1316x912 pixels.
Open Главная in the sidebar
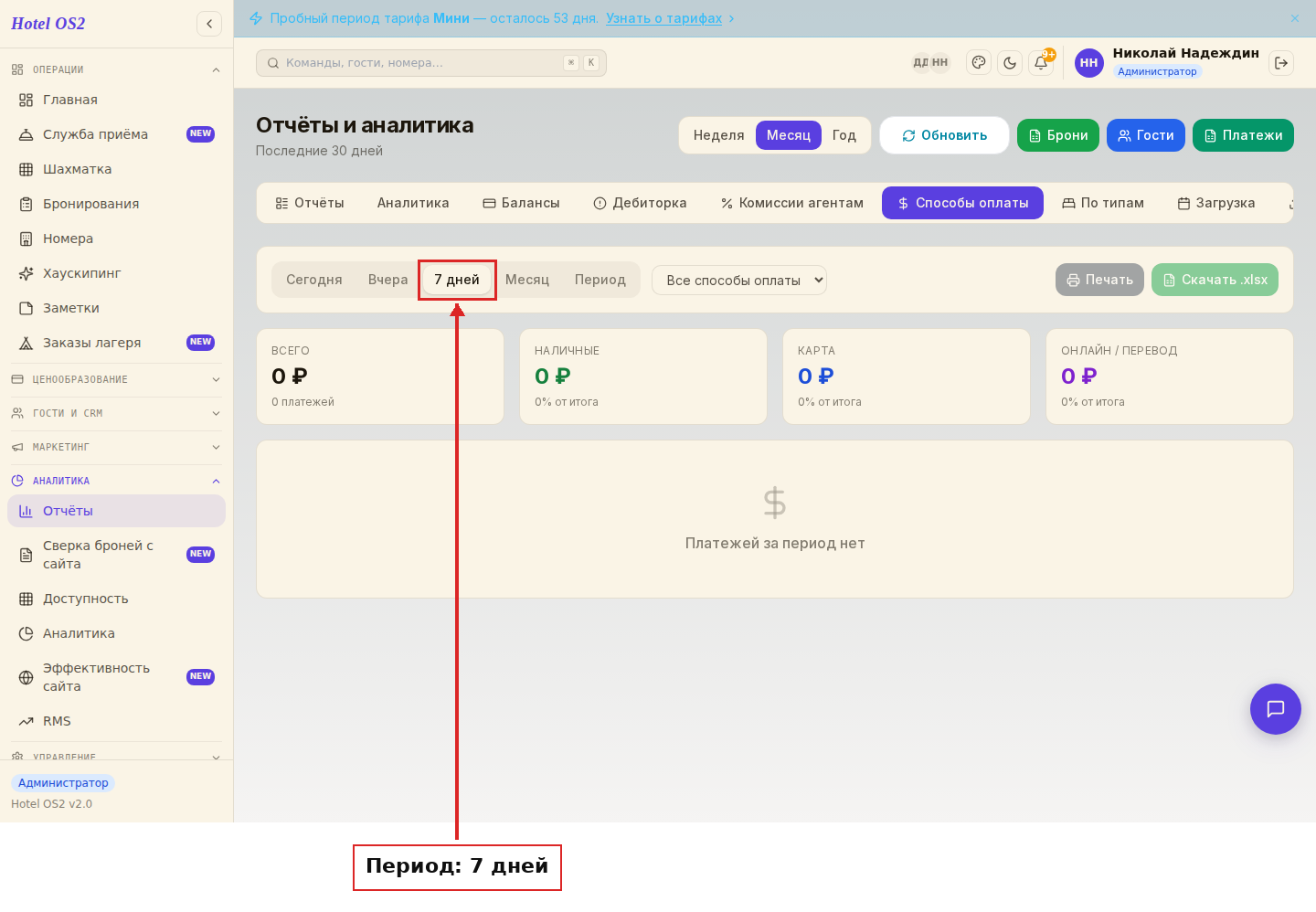pyautogui.click(x=117, y=100)
